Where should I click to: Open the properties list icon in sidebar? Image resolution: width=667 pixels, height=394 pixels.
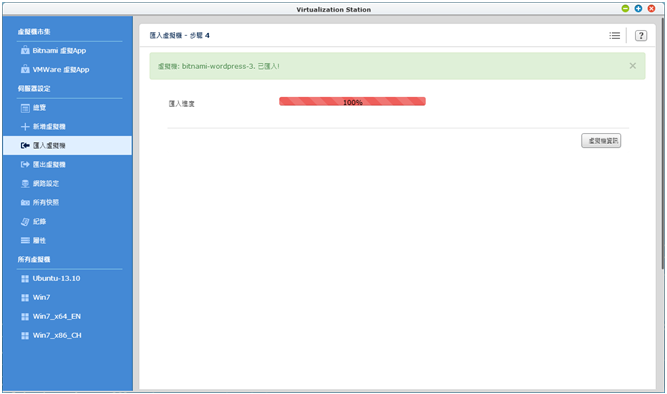[x=25, y=241]
